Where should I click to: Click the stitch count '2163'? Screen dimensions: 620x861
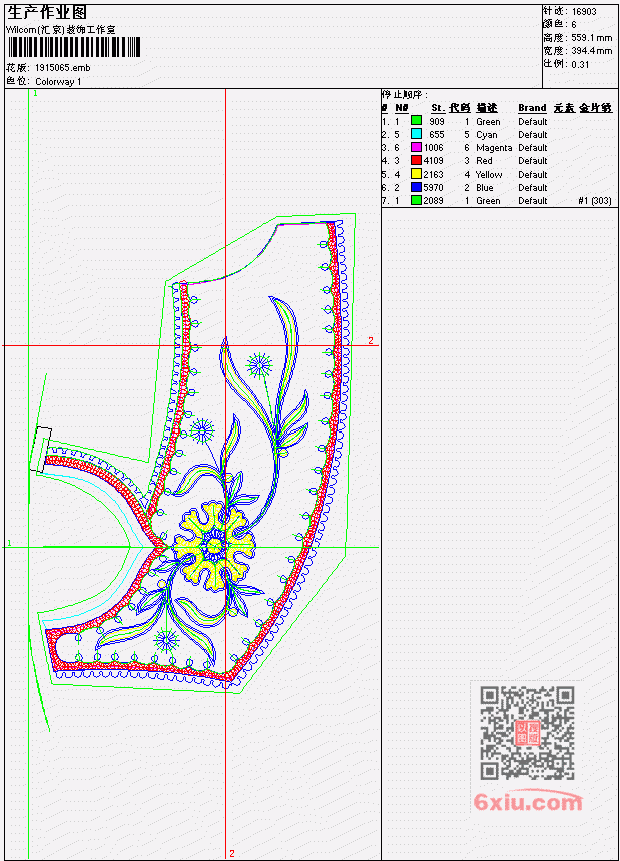pos(433,175)
